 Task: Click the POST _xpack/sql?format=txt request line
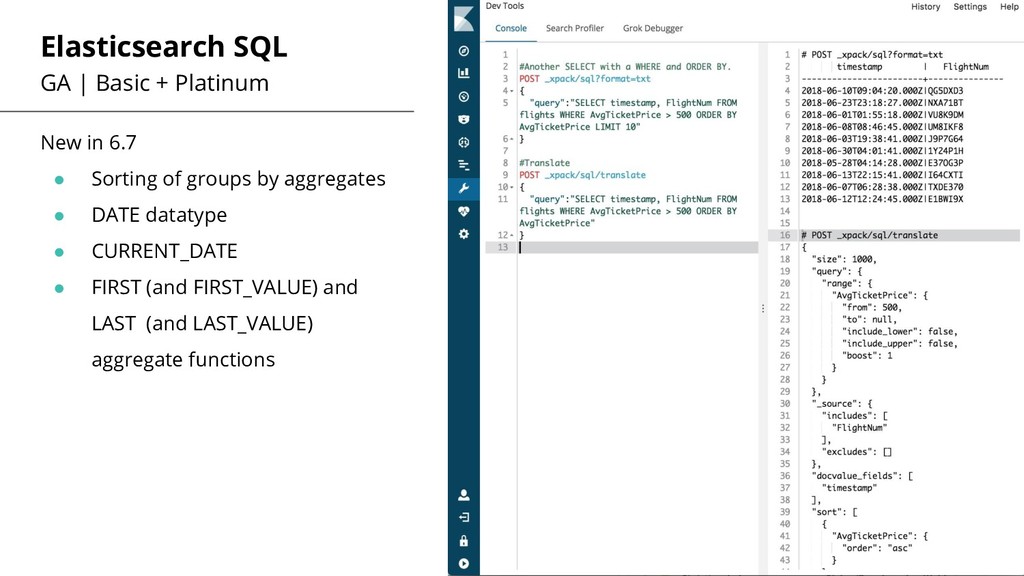point(584,78)
